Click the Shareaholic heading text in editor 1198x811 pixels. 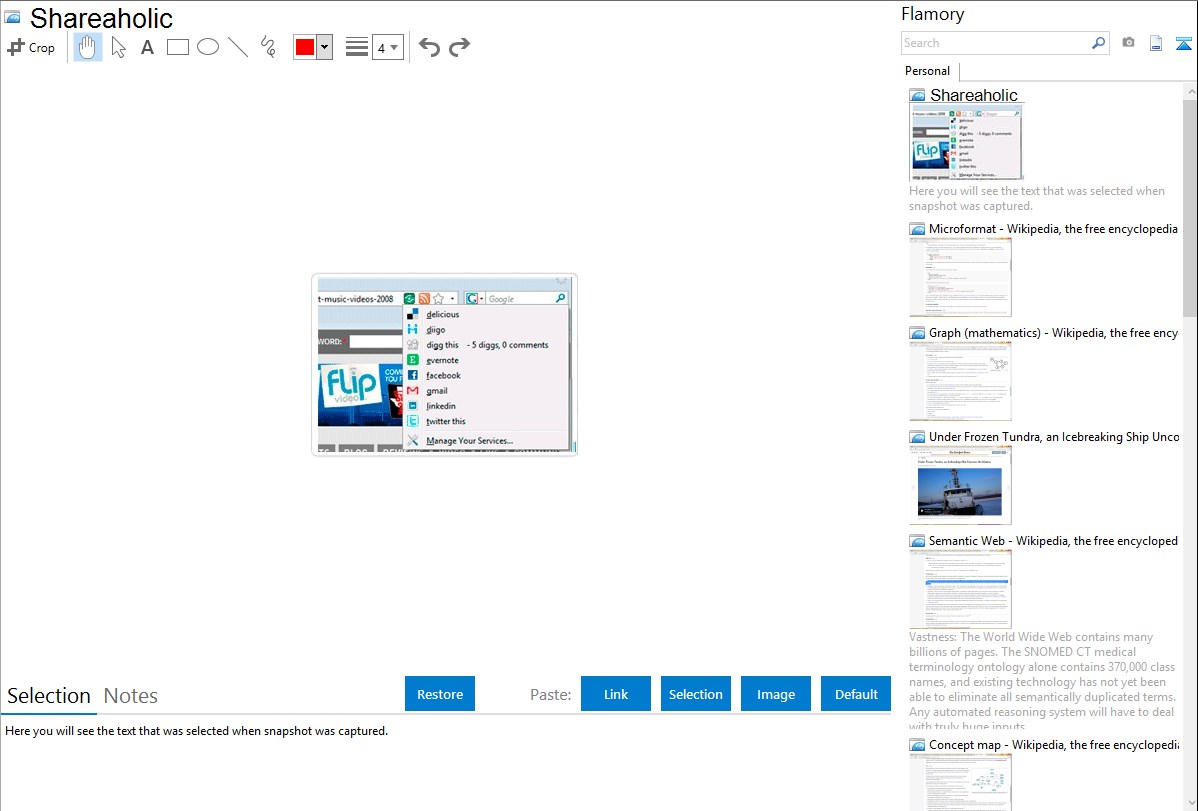(x=102, y=18)
